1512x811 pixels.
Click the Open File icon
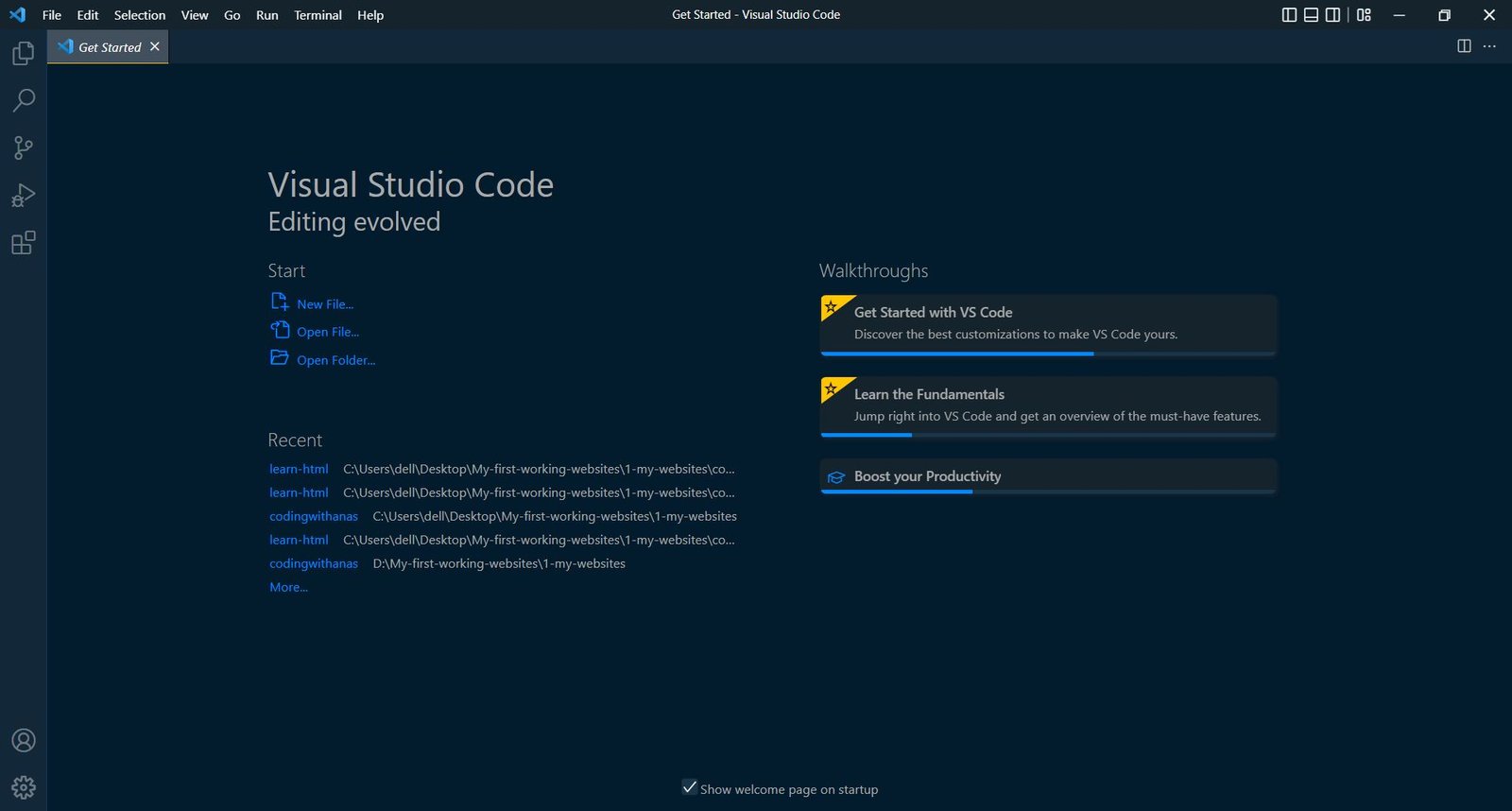click(280, 330)
